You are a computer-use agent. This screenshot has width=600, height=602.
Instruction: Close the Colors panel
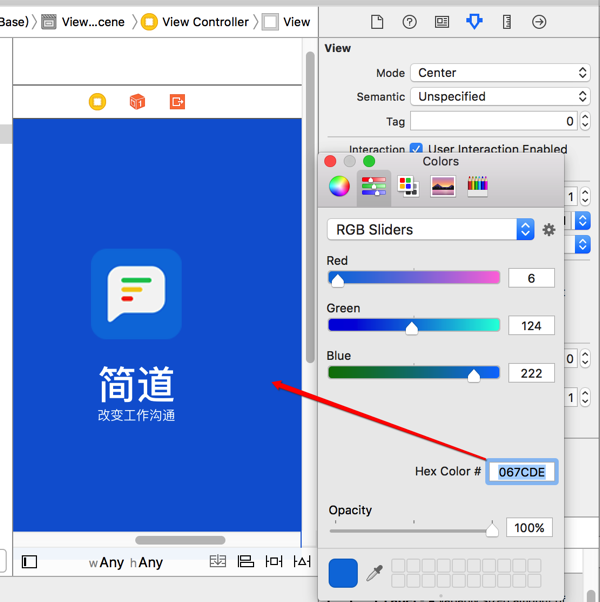click(330, 161)
